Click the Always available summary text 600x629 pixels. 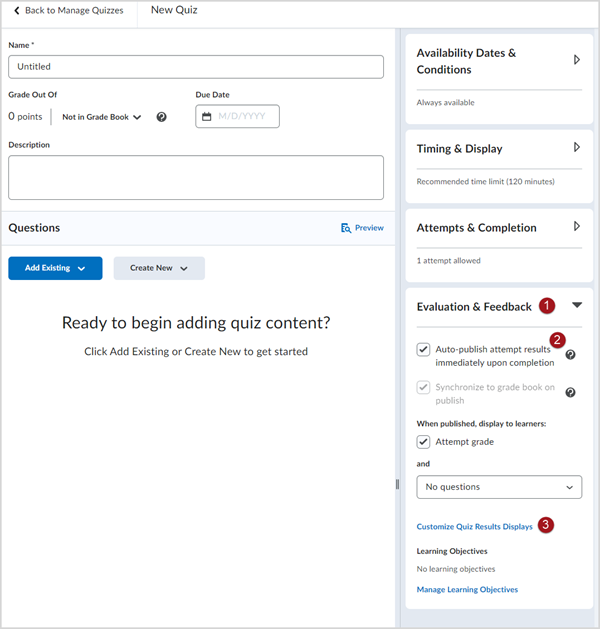click(445, 103)
